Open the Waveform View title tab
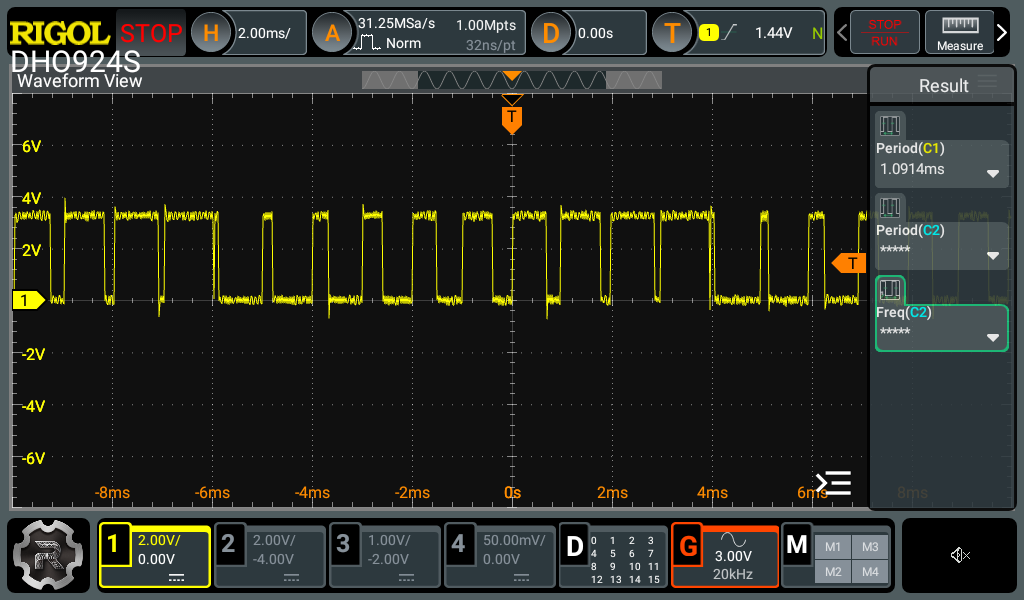 pos(79,81)
